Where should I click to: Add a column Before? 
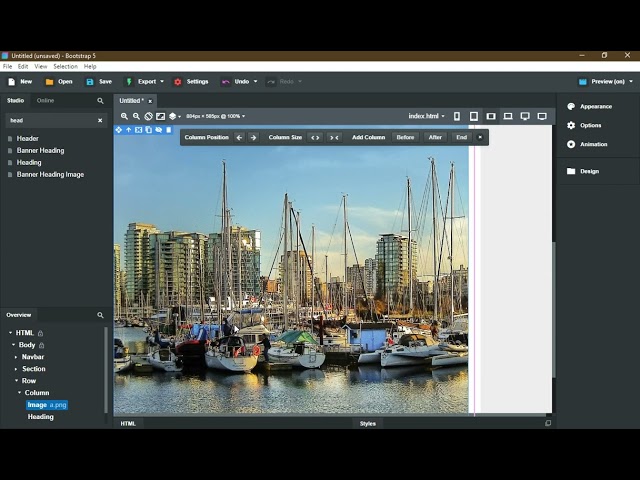pos(405,138)
